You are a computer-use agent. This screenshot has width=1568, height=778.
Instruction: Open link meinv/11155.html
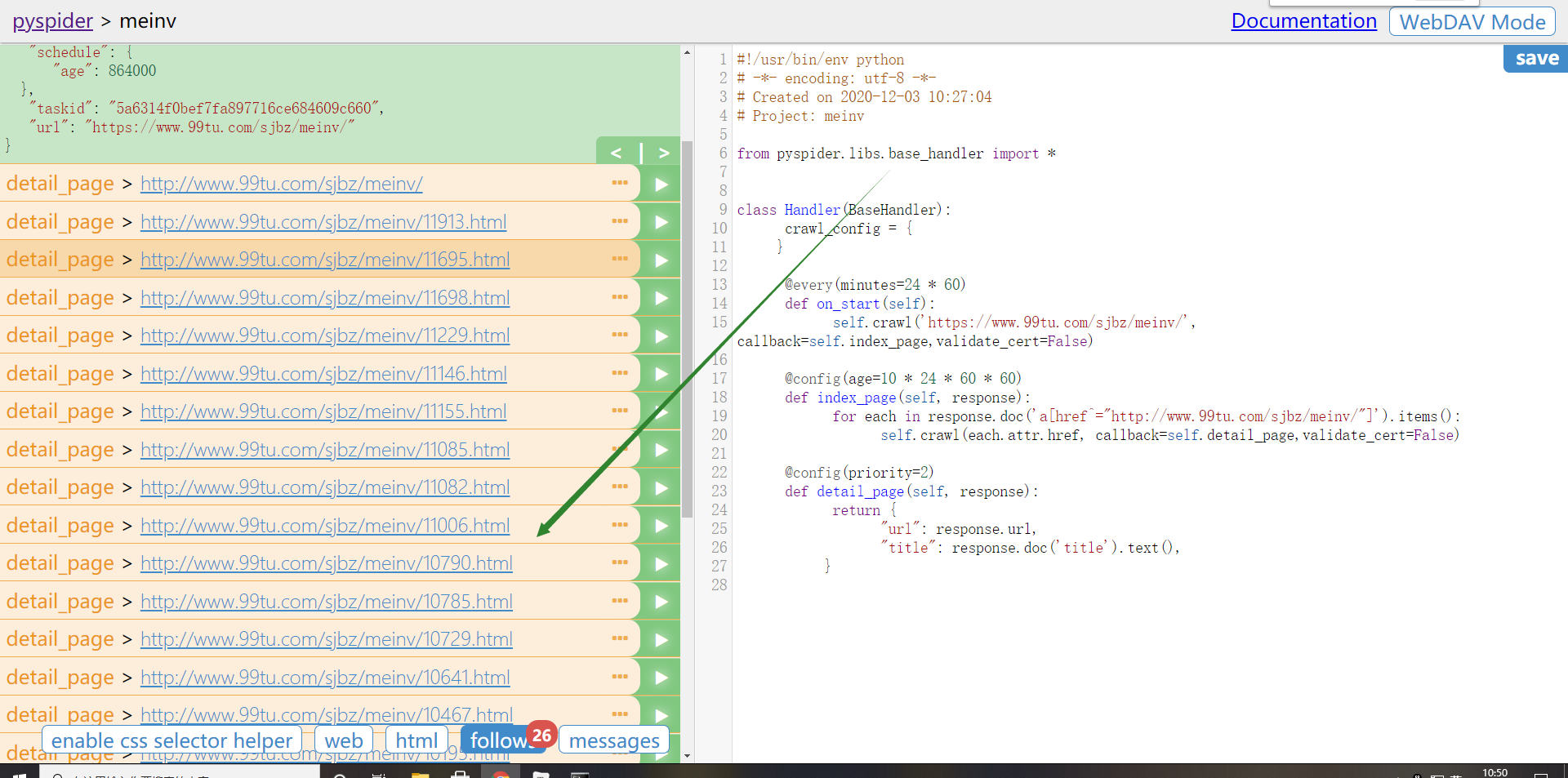(x=323, y=411)
